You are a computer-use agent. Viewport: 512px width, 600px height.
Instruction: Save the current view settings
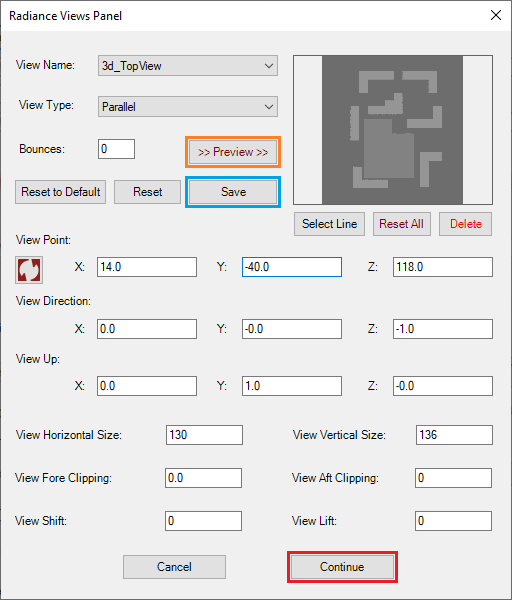click(233, 192)
